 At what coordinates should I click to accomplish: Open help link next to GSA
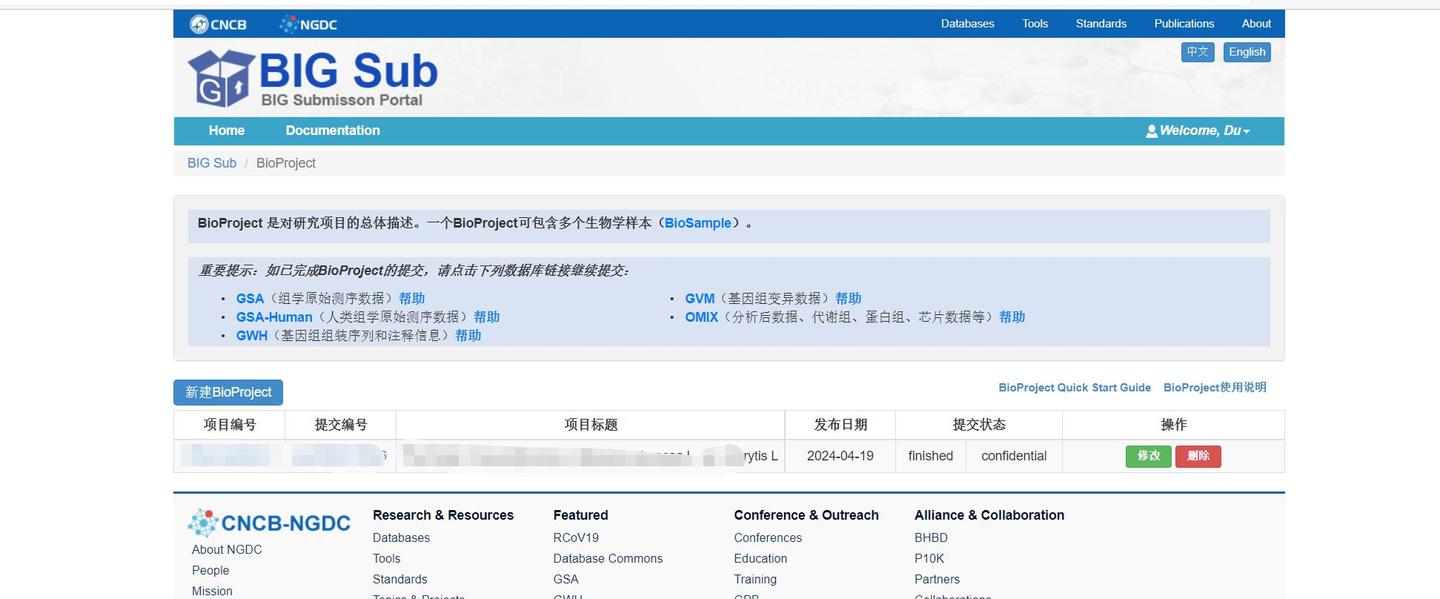click(412, 298)
